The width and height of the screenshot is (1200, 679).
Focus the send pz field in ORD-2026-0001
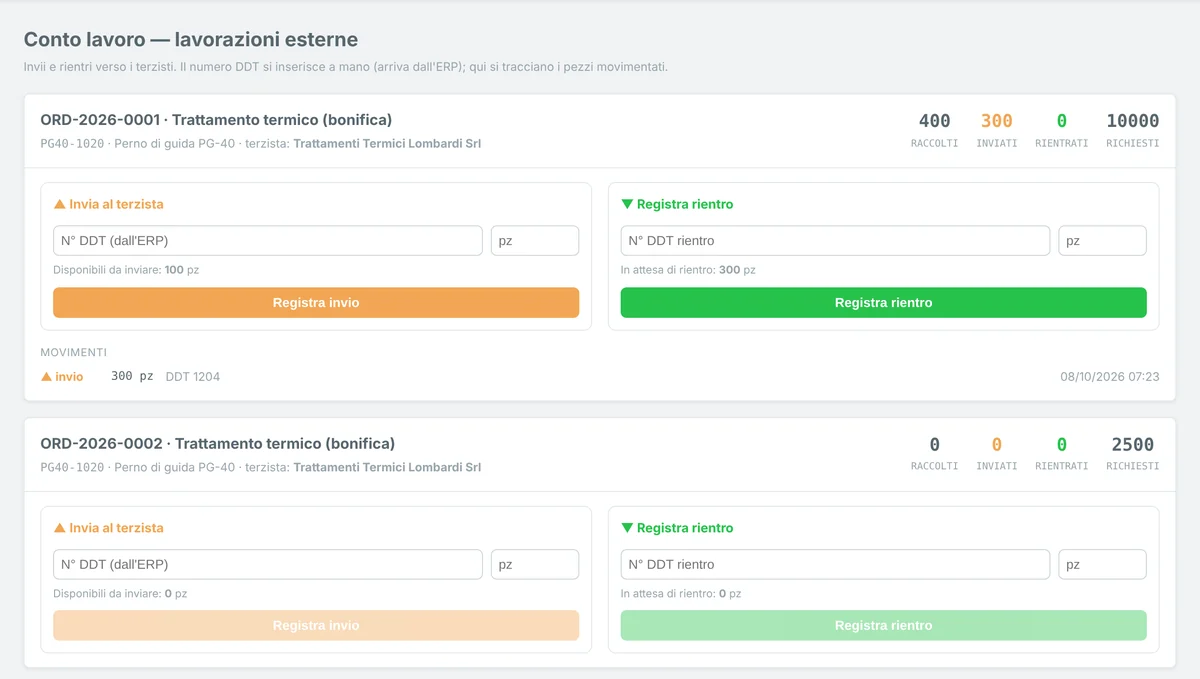pyautogui.click(x=535, y=240)
